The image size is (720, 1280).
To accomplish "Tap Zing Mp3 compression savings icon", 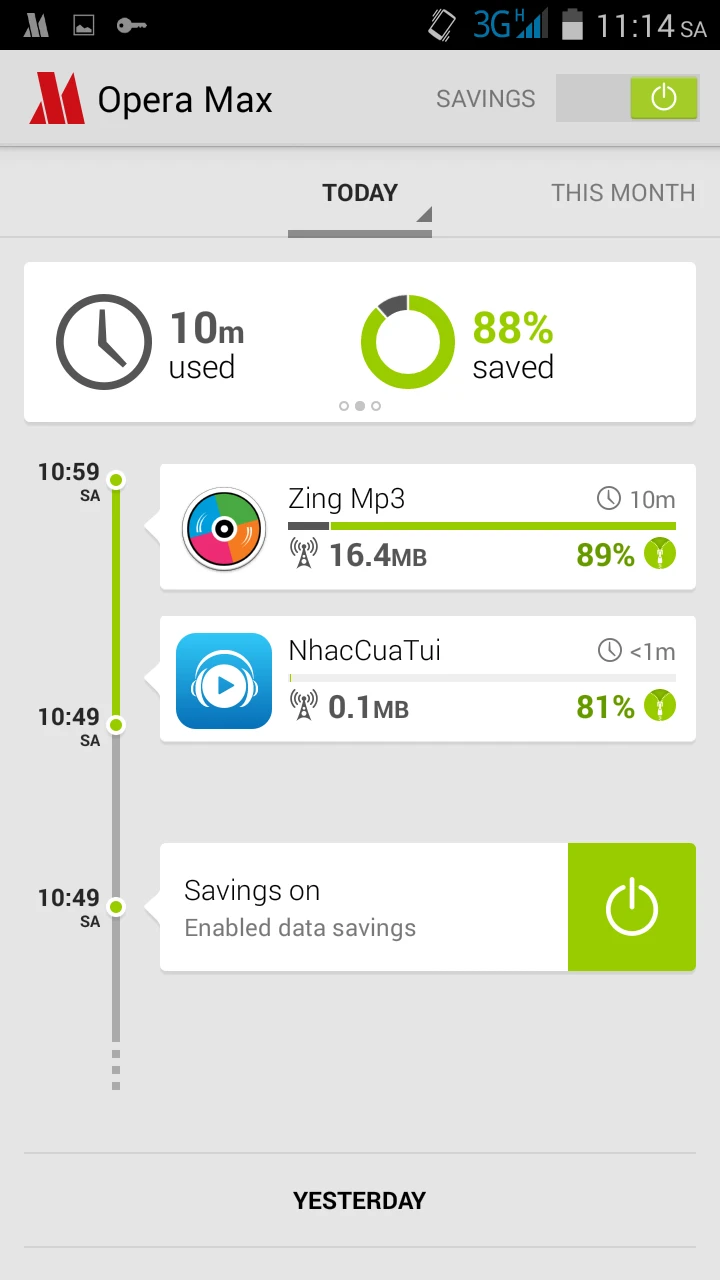I will pyautogui.click(x=660, y=554).
